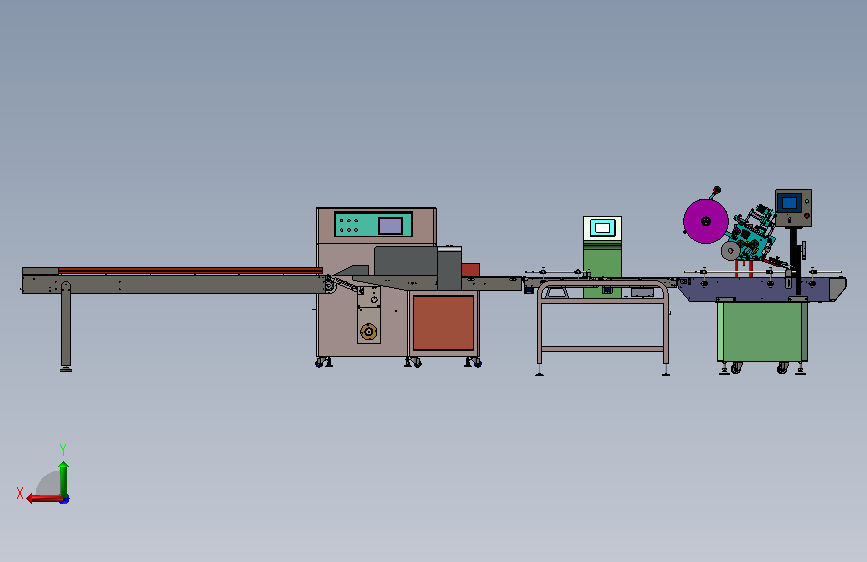The height and width of the screenshot is (562, 867).
Task: Select the teal control panel on packaging machine
Action: click(x=373, y=225)
